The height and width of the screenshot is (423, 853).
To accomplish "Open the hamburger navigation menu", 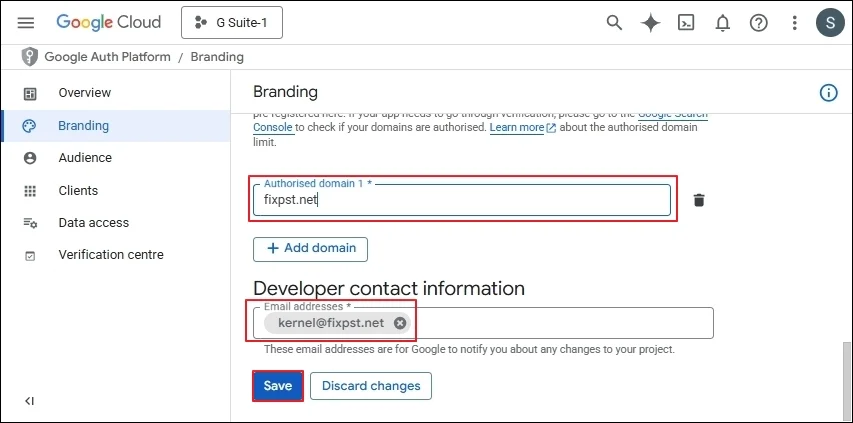I will coord(26,22).
